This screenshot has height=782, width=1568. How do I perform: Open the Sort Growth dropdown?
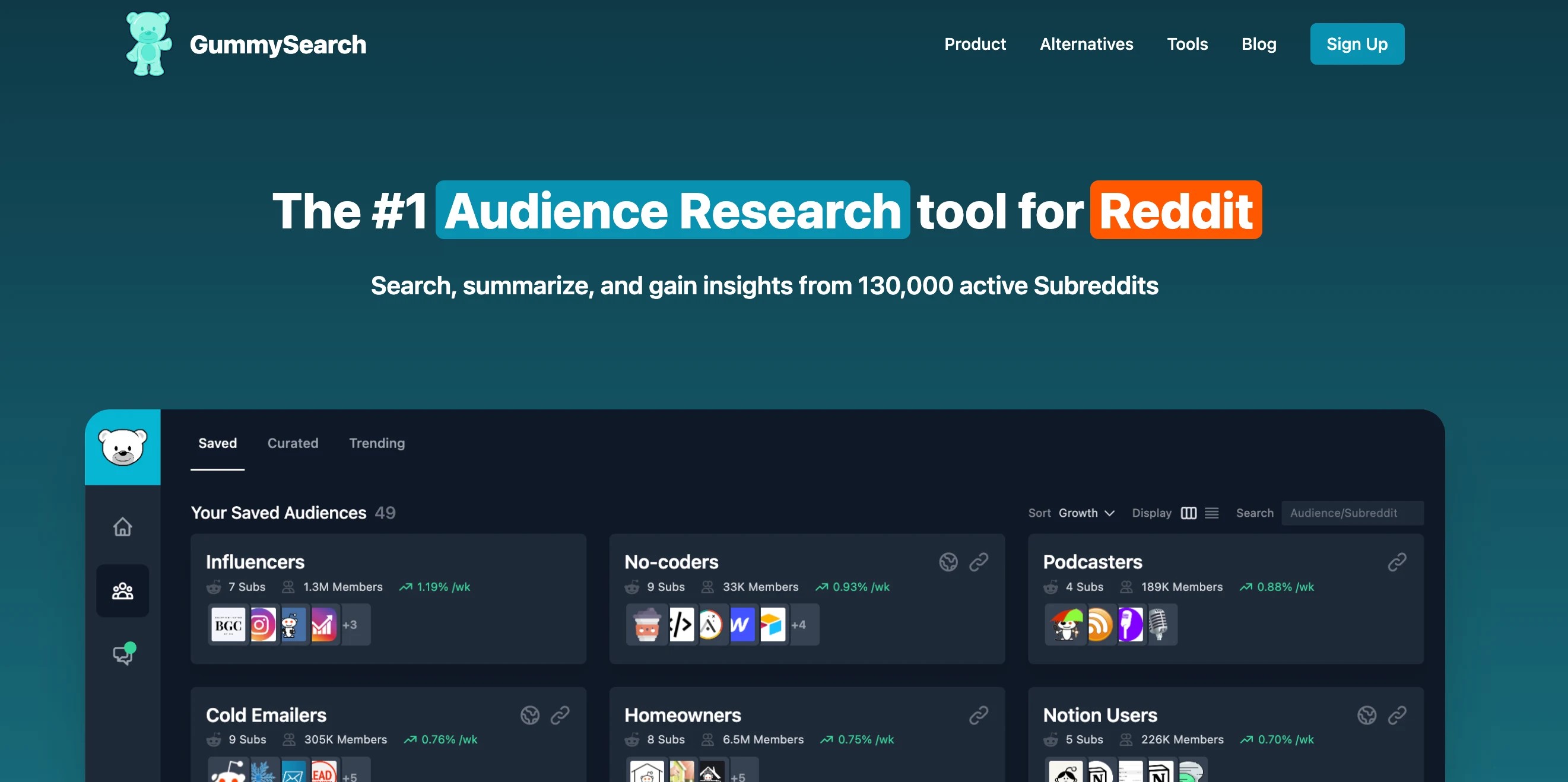pyautogui.click(x=1087, y=513)
